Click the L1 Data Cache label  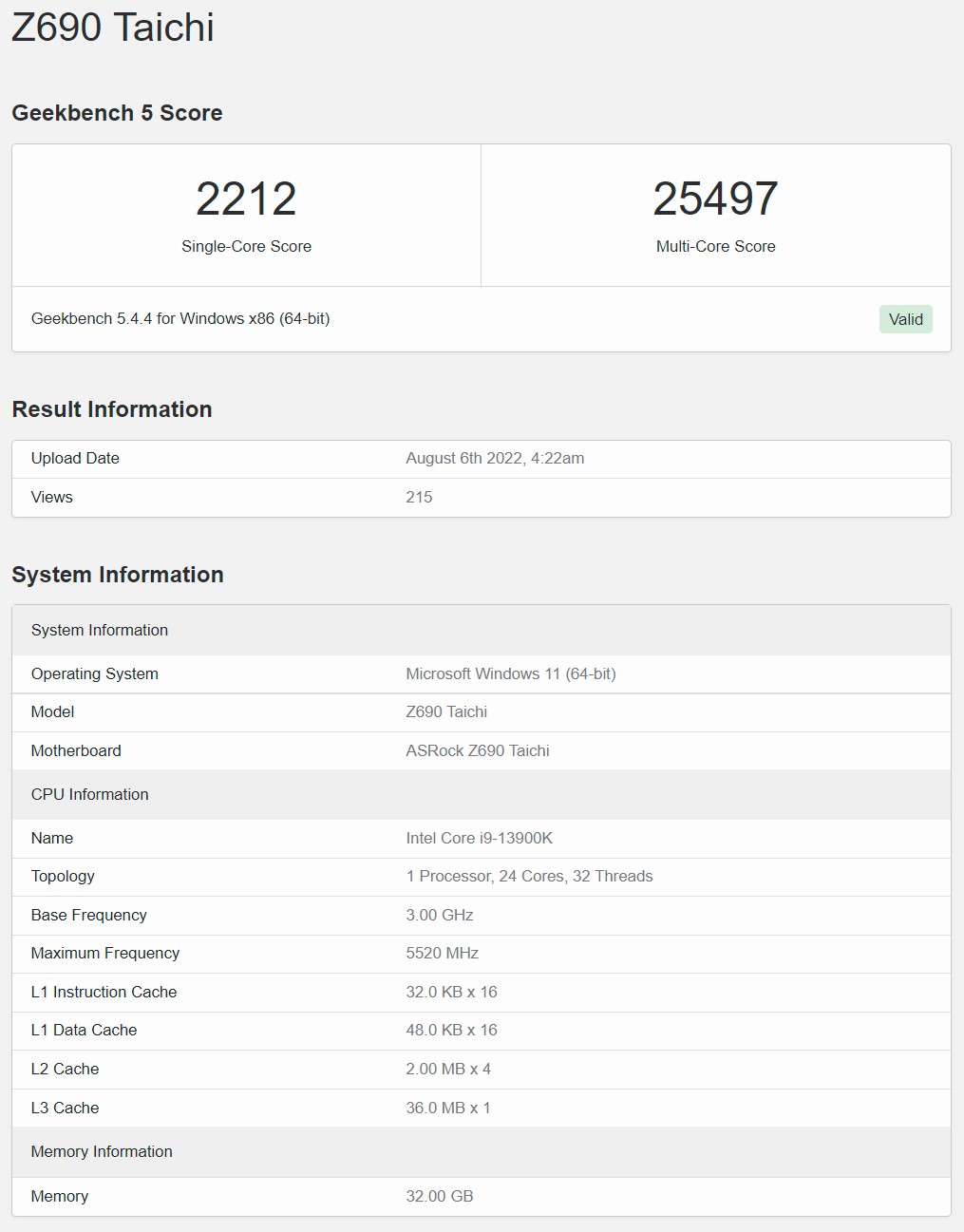click(85, 1030)
